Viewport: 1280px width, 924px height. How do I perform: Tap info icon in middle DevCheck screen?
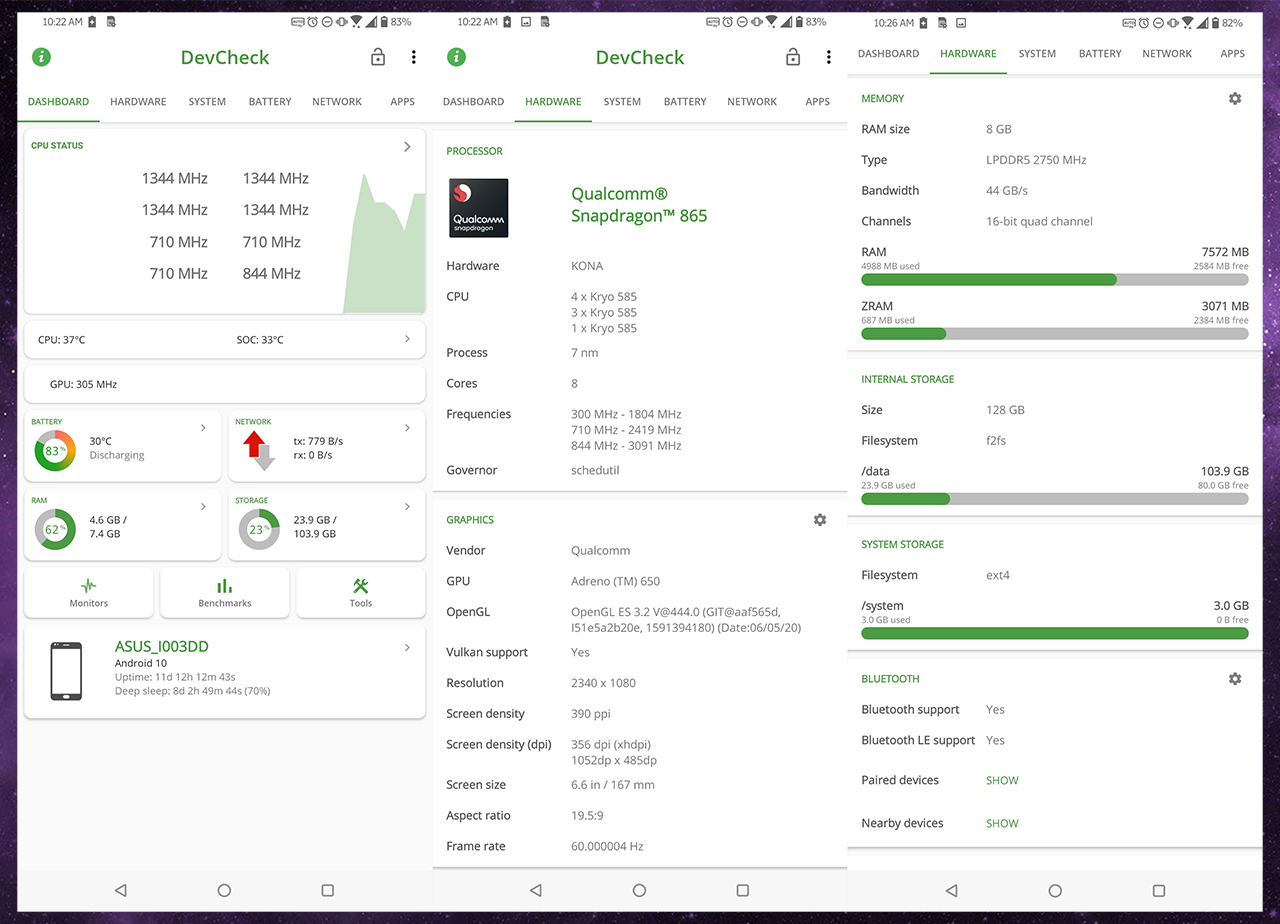[x=457, y=57]
